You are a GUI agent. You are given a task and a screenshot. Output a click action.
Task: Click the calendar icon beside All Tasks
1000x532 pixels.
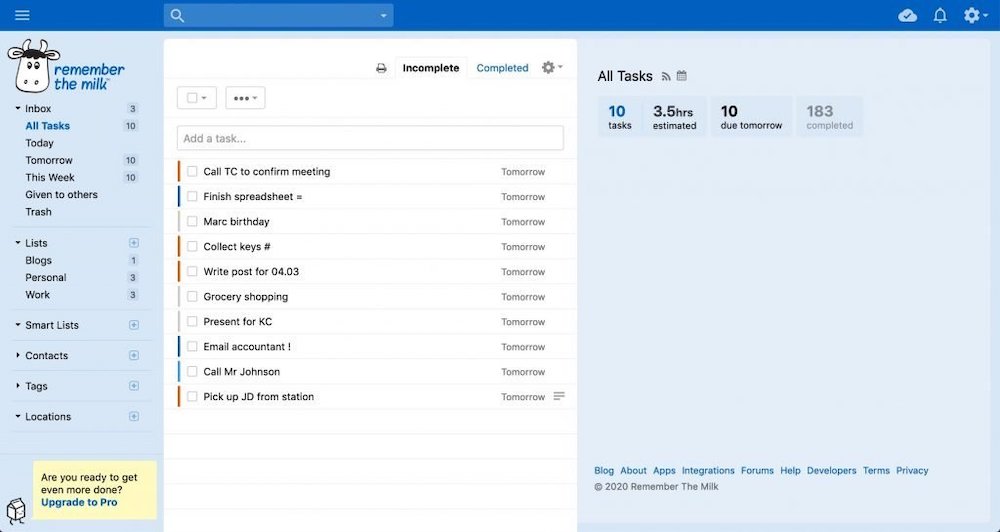682,76
